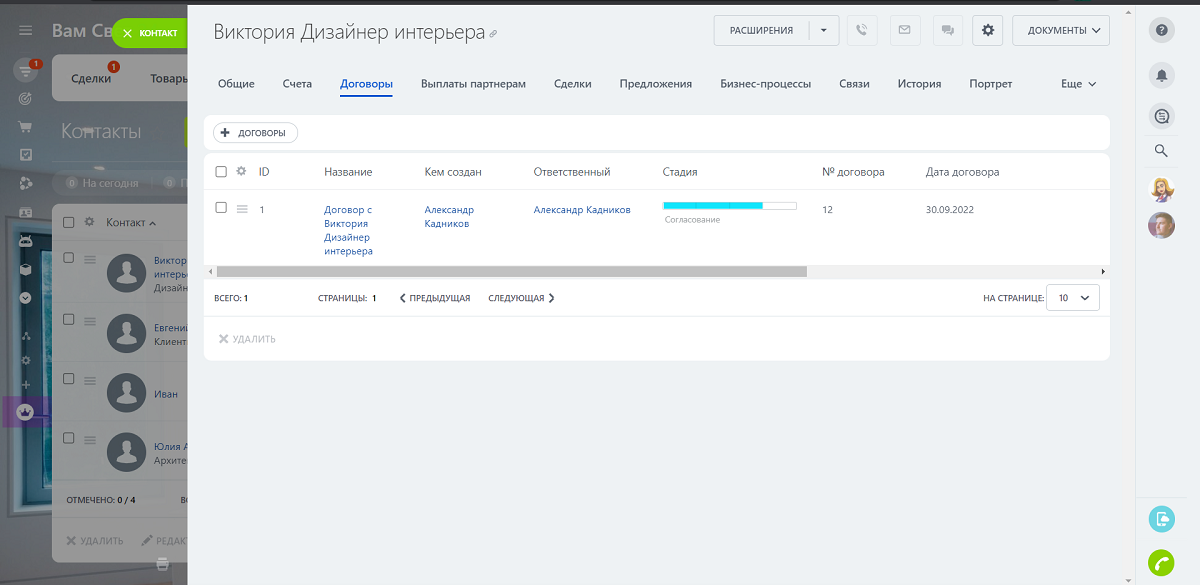Click the phone call icon in header
The image size is (1200, 585).
(862, 31)
